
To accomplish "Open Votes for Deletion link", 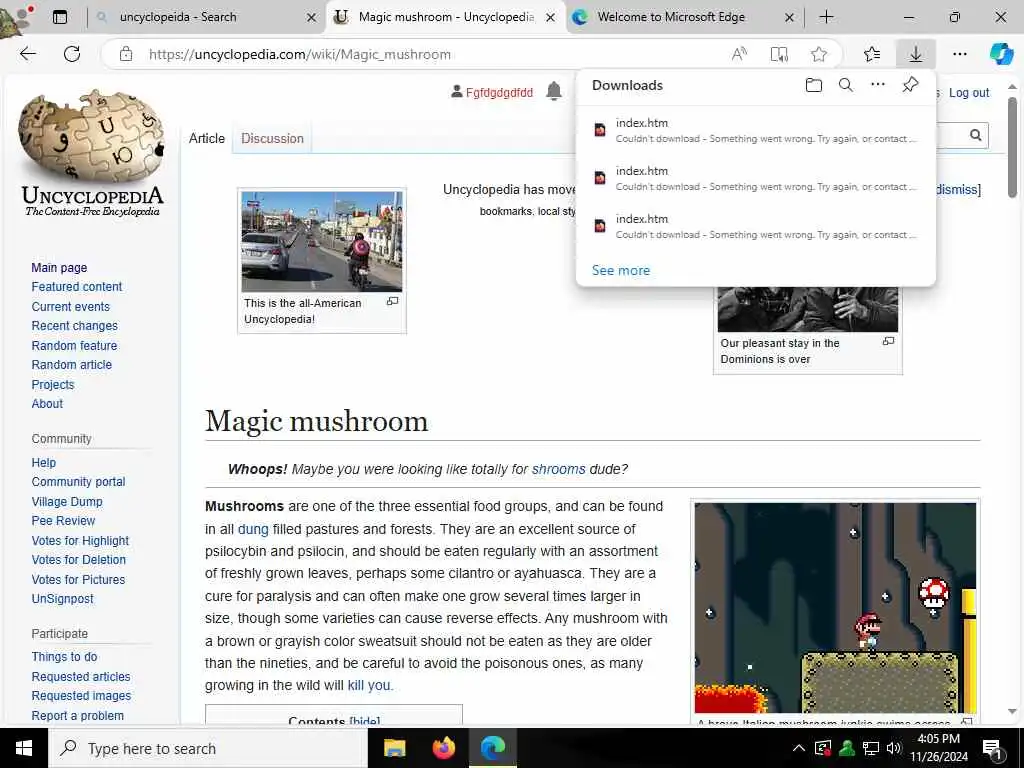I will [x=78, y=560].
